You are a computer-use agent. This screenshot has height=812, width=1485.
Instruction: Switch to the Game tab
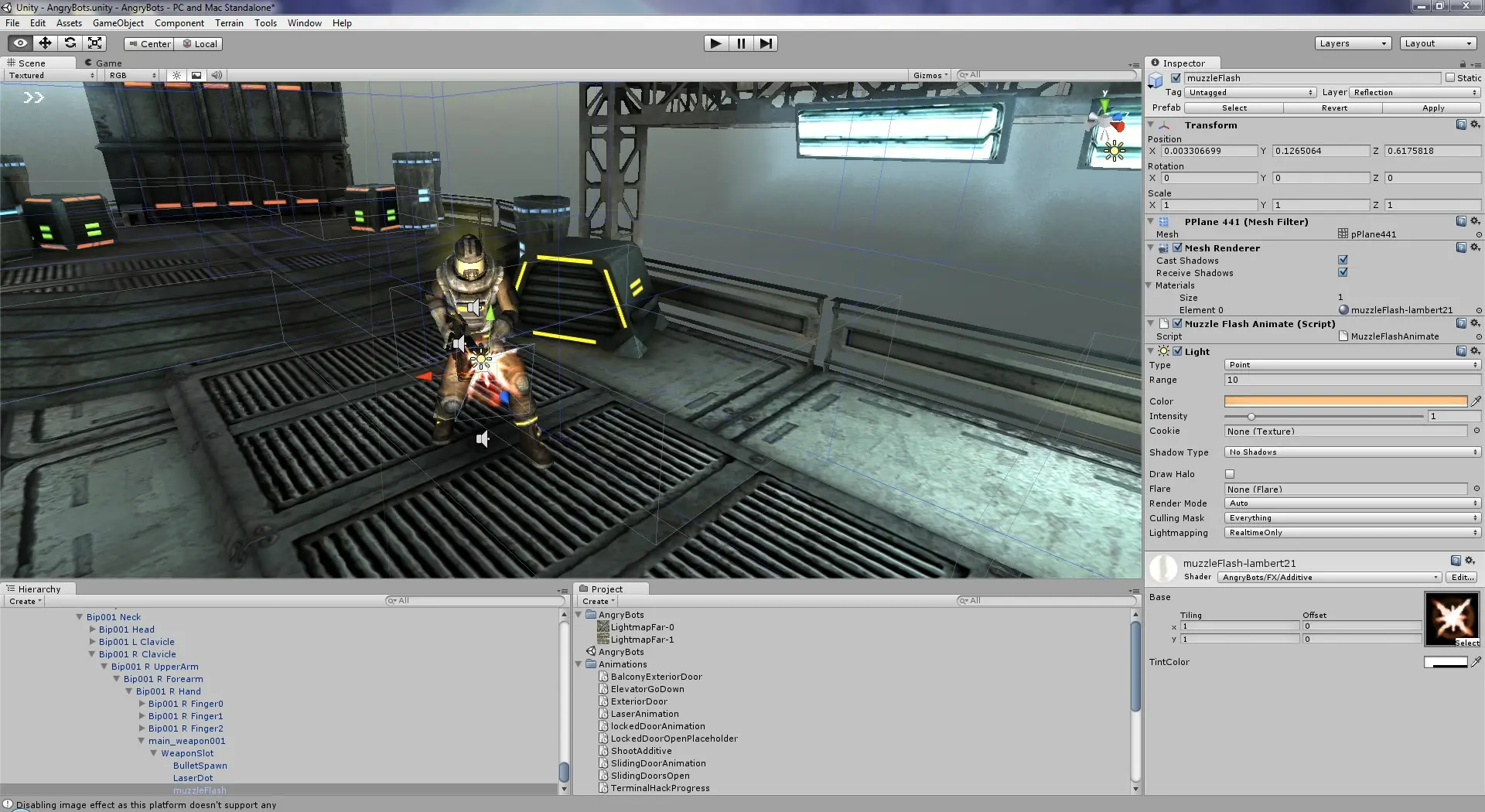pos(108,63)
